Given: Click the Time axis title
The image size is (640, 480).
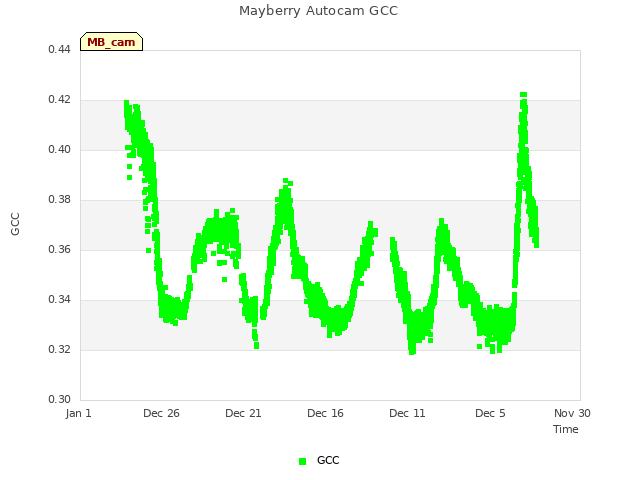Looking at the screenshot, I should click(566, 429).
